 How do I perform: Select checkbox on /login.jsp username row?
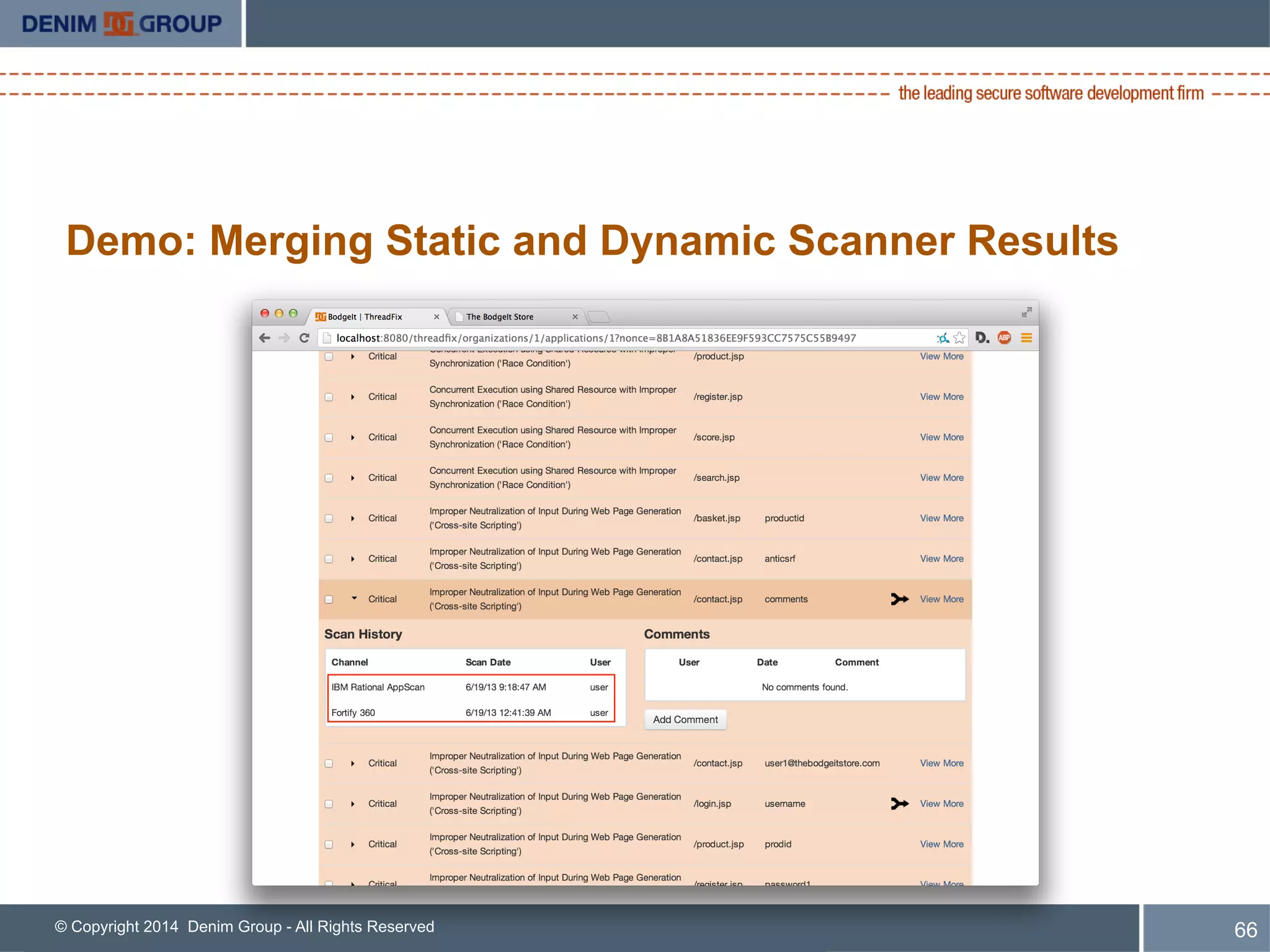point(329,804)
